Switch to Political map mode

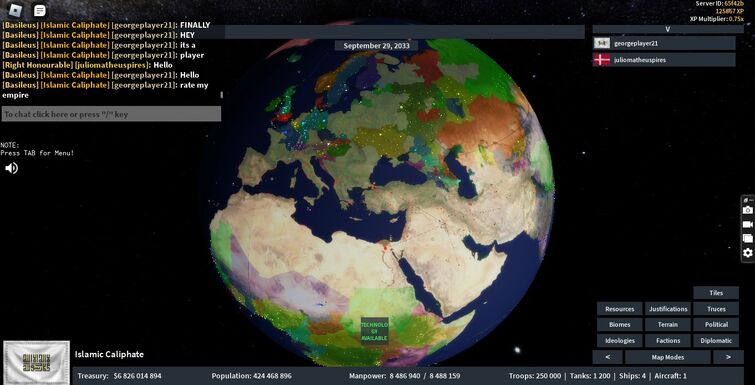[716, 324]
